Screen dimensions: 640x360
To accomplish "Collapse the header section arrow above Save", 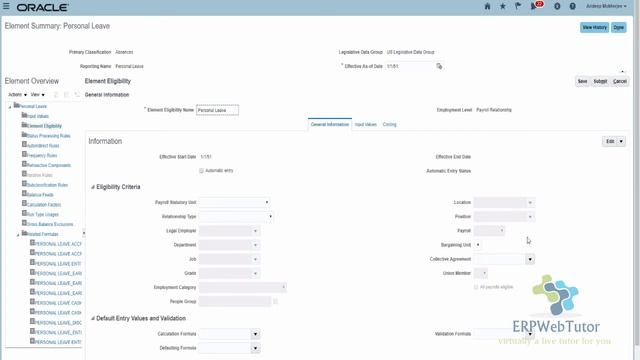I will (622, 72).
